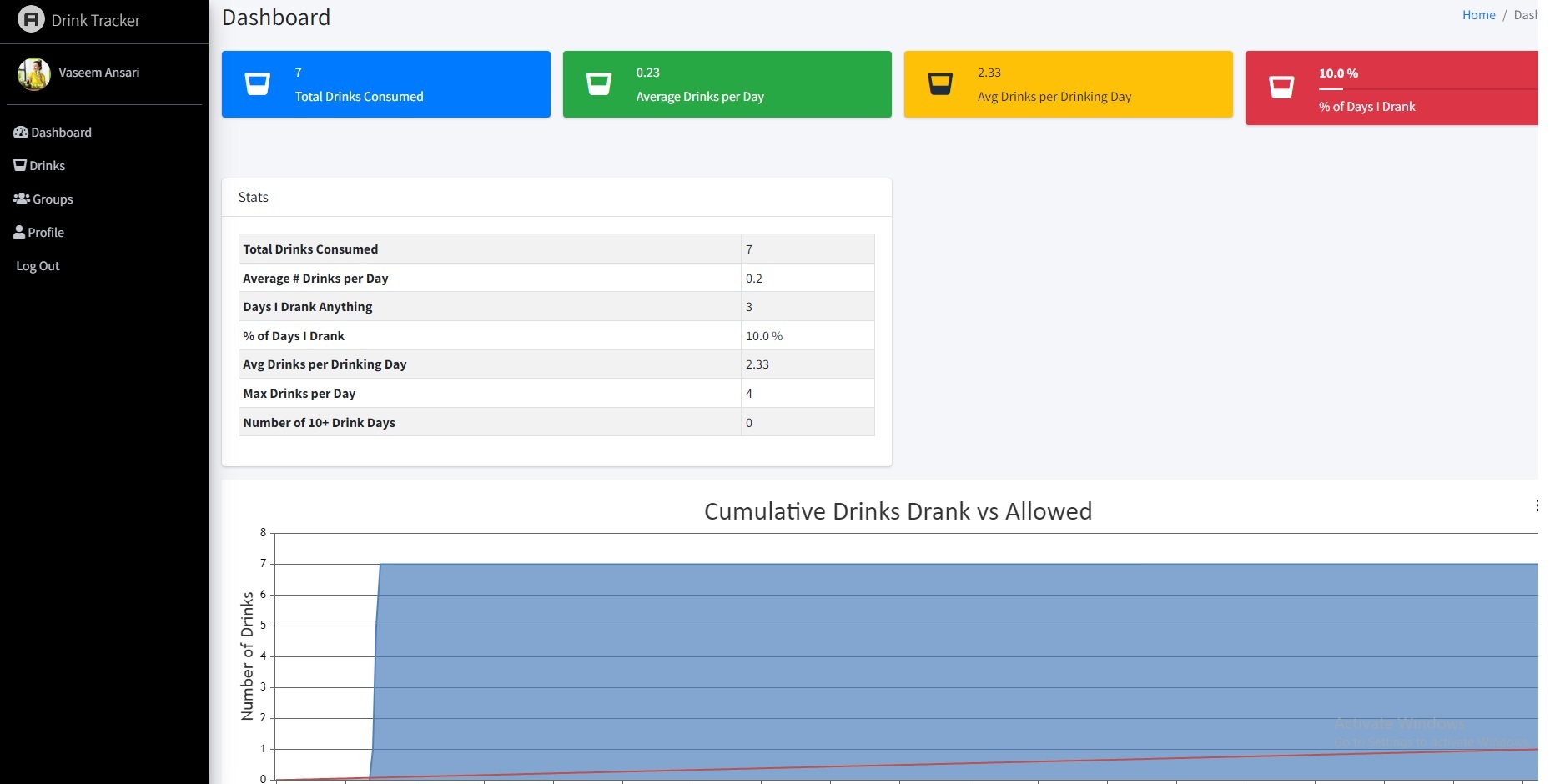Click the Profile person icon in sidebar
Screen dimensions: 1550x784
click(19, 233)
